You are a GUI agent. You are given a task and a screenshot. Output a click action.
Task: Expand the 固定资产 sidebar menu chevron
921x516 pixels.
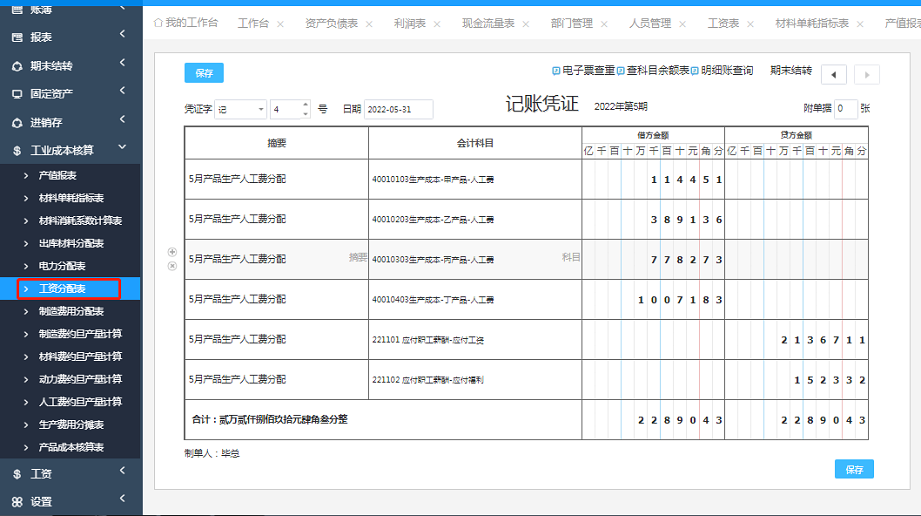tap(123, 91)
